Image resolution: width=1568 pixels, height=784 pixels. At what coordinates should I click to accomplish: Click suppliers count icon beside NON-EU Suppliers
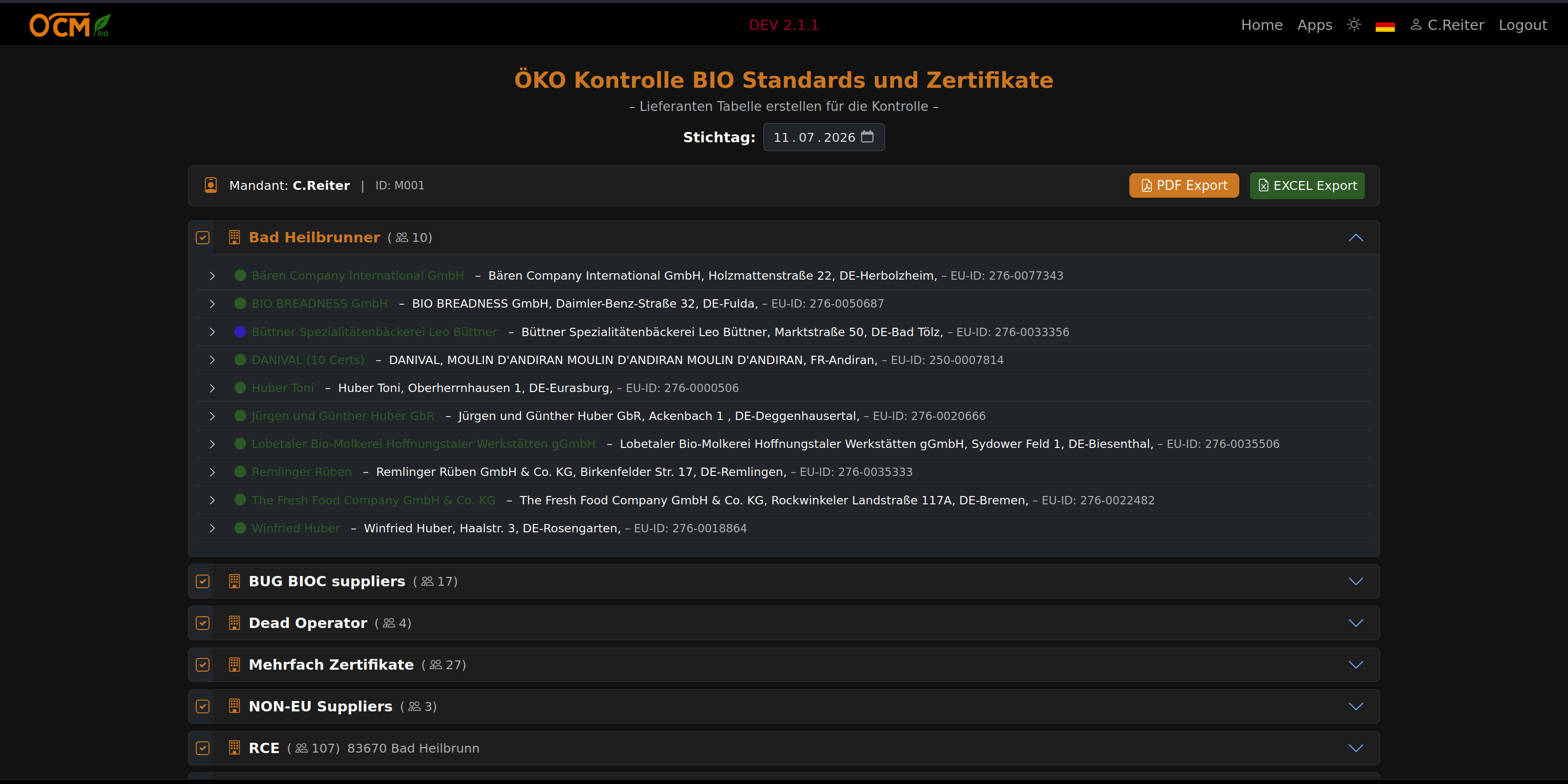click(x=415, y=706)
